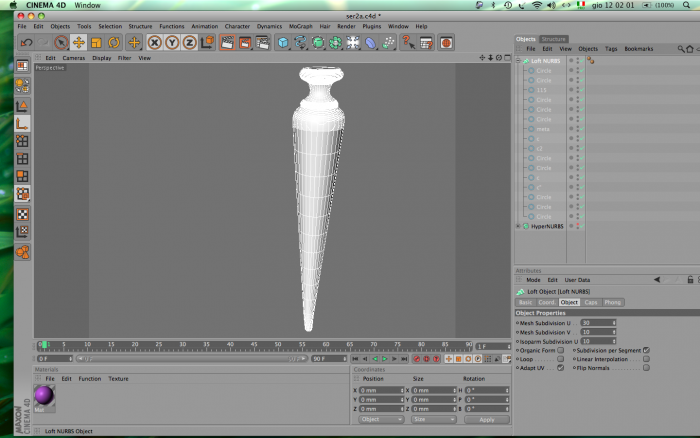The height and width of the screenshot is (438, 700).
Task: Open Attributes User Data menu
Action: coord(577,280)
